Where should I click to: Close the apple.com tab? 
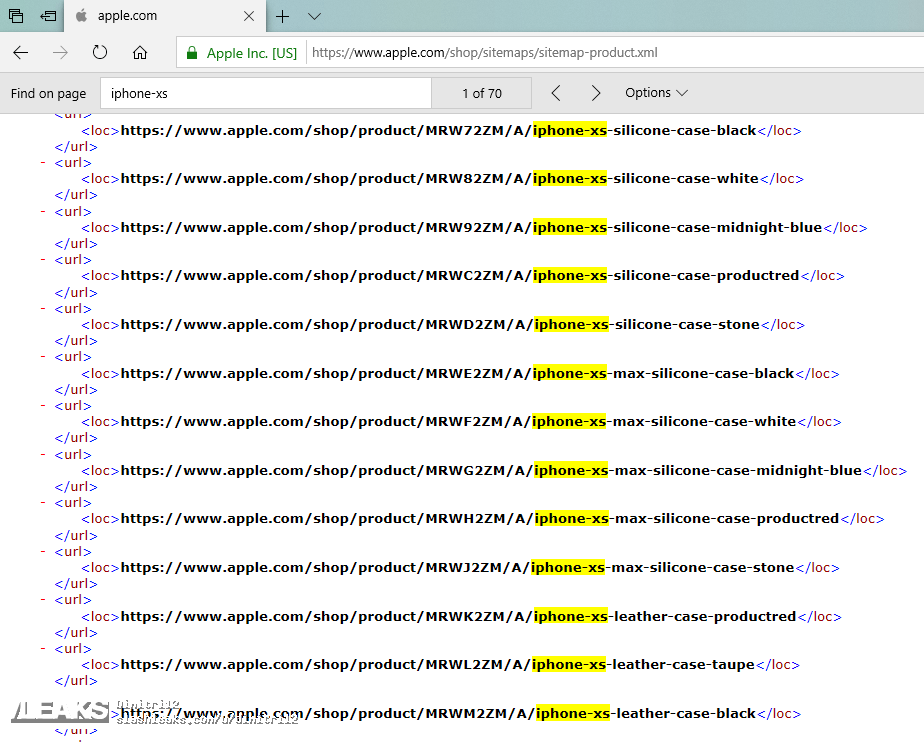(249, 16)
